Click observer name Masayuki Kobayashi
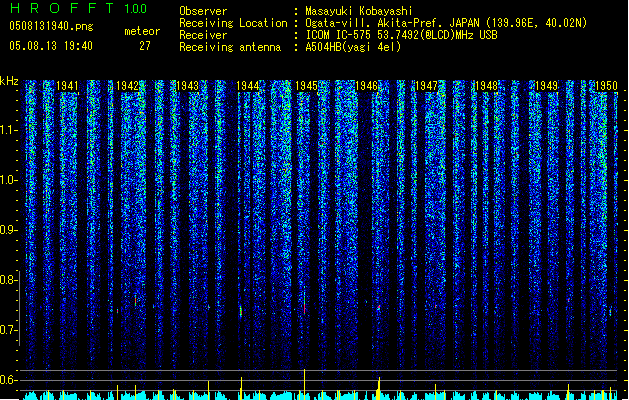Image resolution: width=629 pixels, height=400 pixels. click(359, 11)
